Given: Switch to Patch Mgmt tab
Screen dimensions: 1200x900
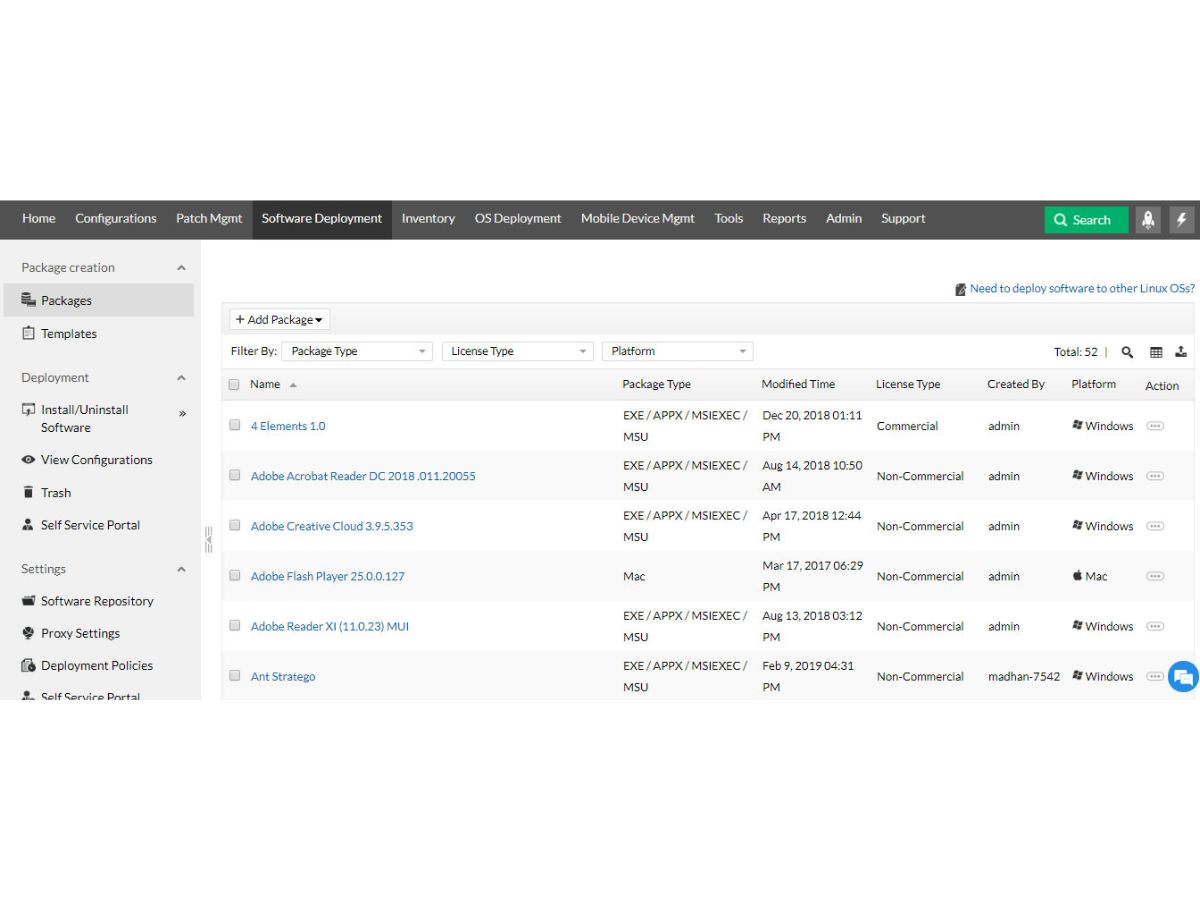Looking at the screenshot, I should coord(209,219).
